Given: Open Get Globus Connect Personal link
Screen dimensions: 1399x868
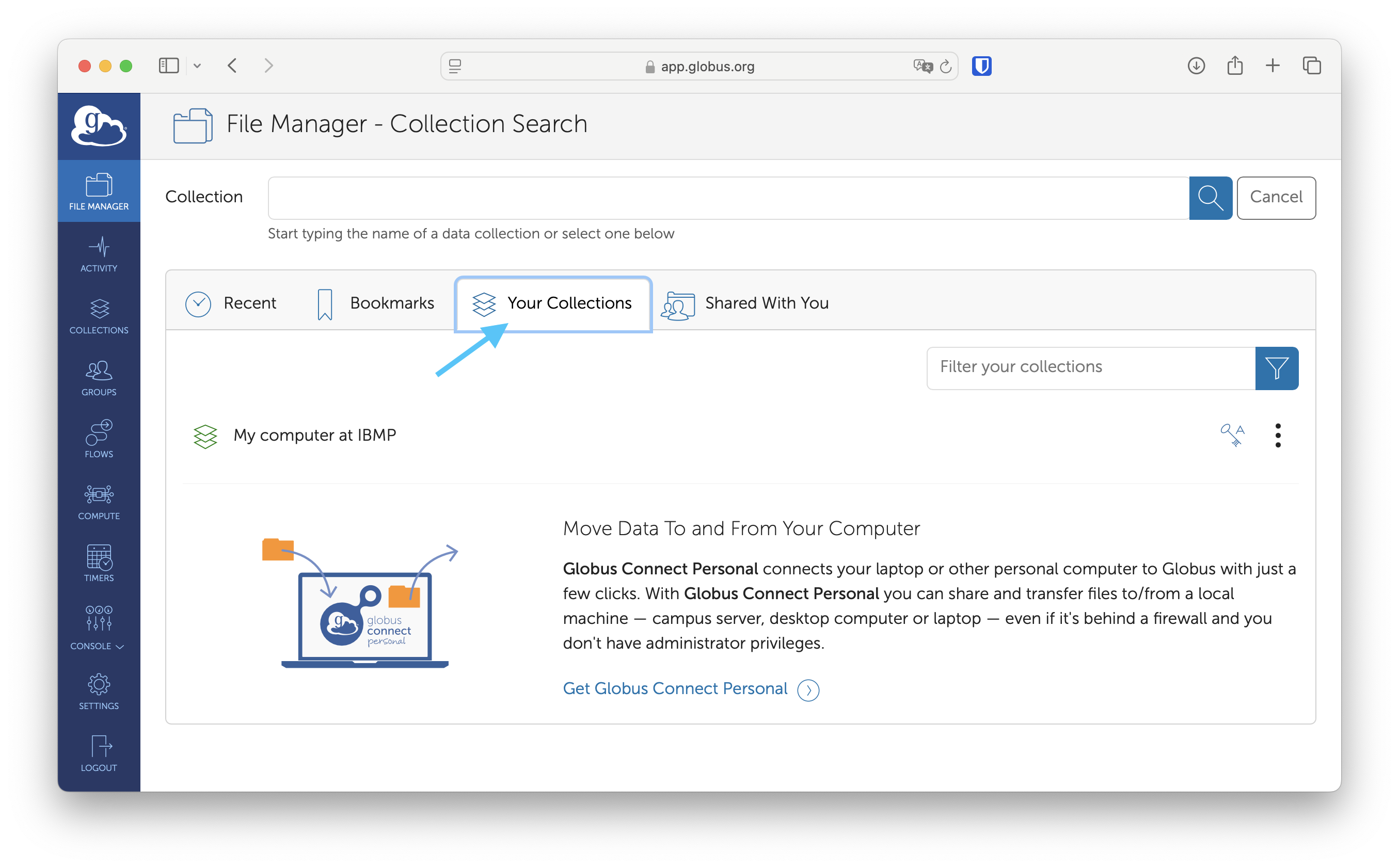Looking at the screenshot, I should point(691,688).
